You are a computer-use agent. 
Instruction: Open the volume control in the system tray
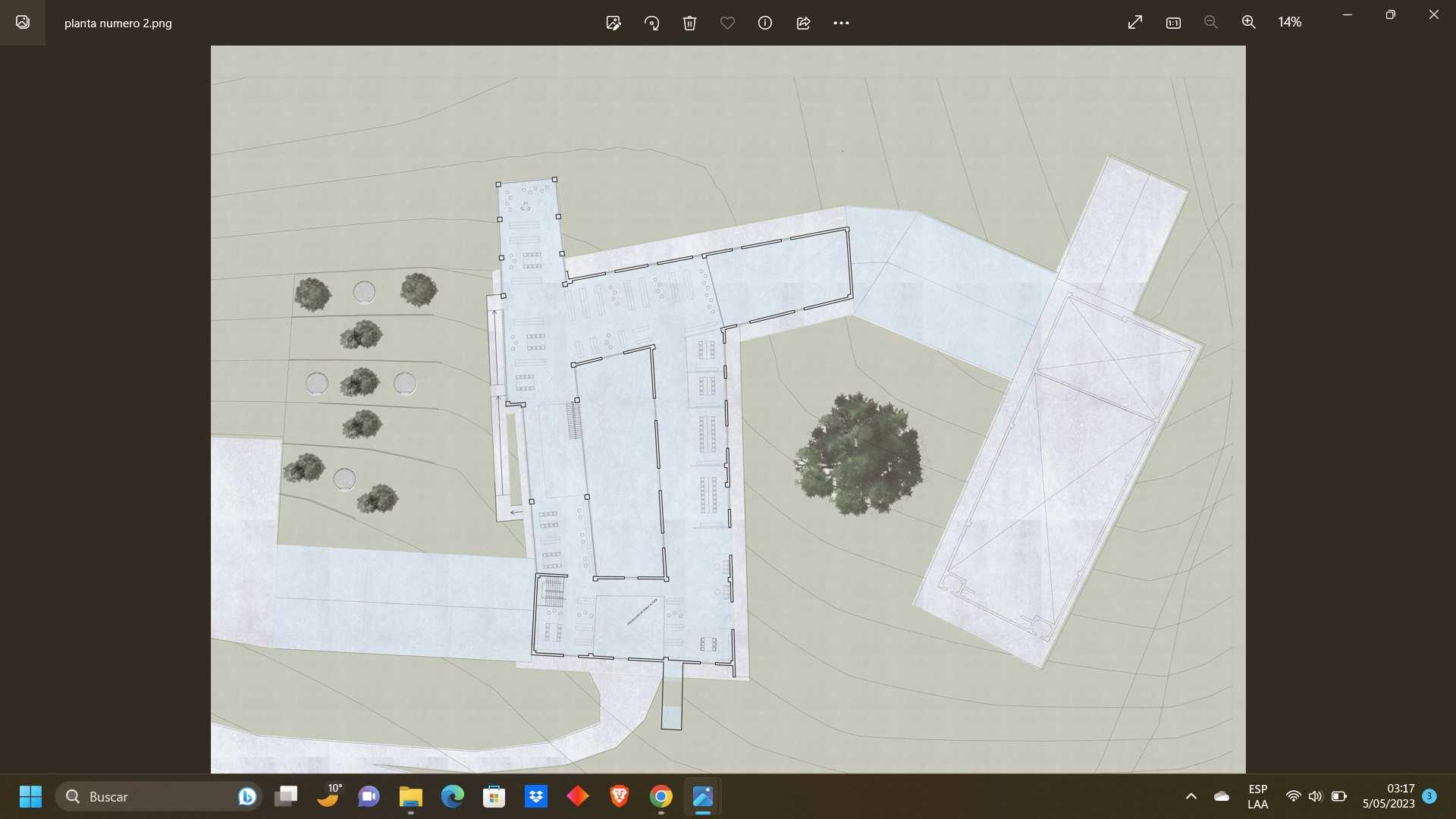(x=1315, y=796)
